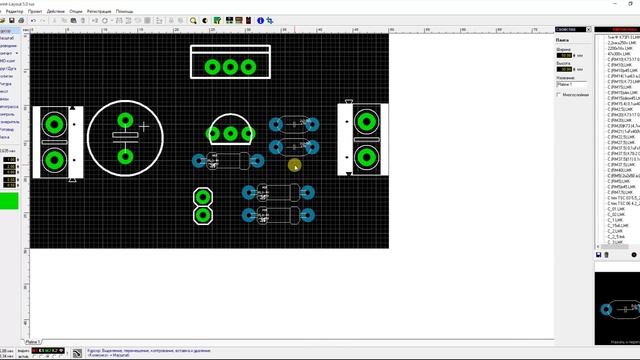Click the macro library horizontal scrollbar
The height and width of the screenshot is (360, 640).
coord(616,247)
